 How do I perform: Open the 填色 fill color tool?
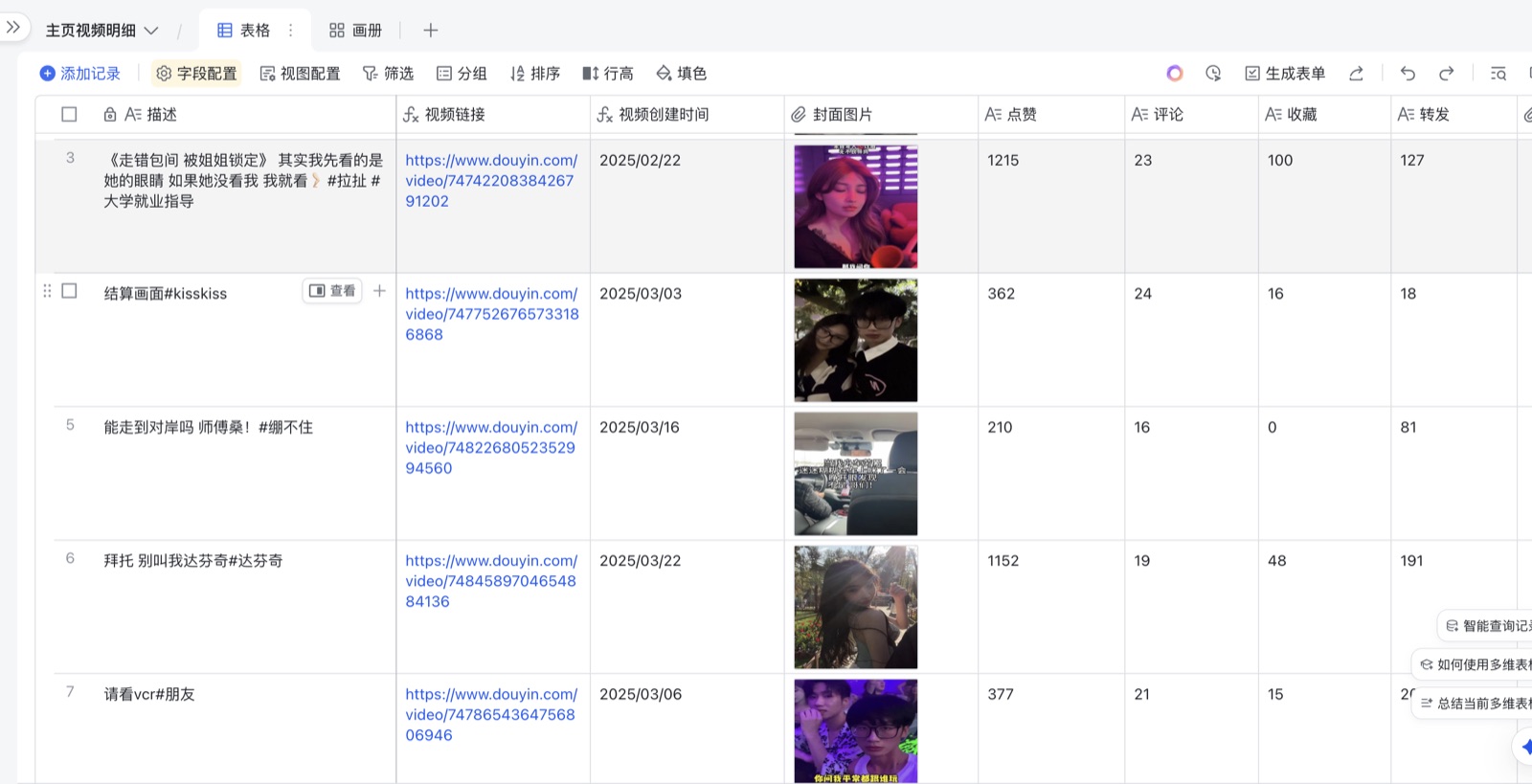pyautogui.click(x=681, y=74)
